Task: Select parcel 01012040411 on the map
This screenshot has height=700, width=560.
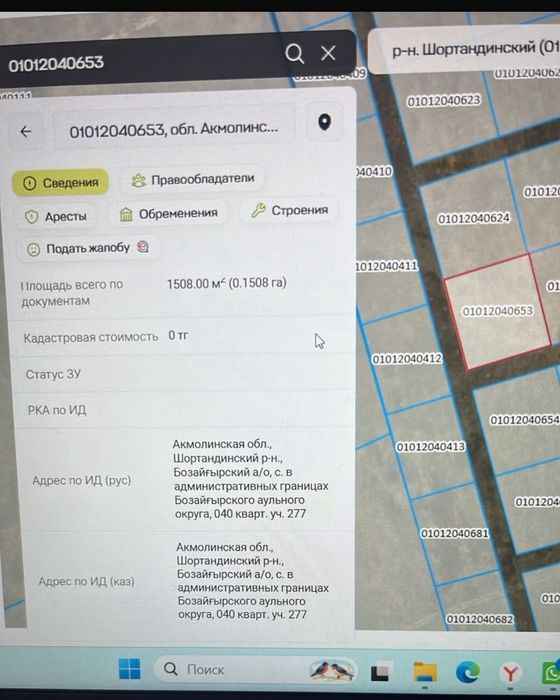Action: click(x=387, y=267)
